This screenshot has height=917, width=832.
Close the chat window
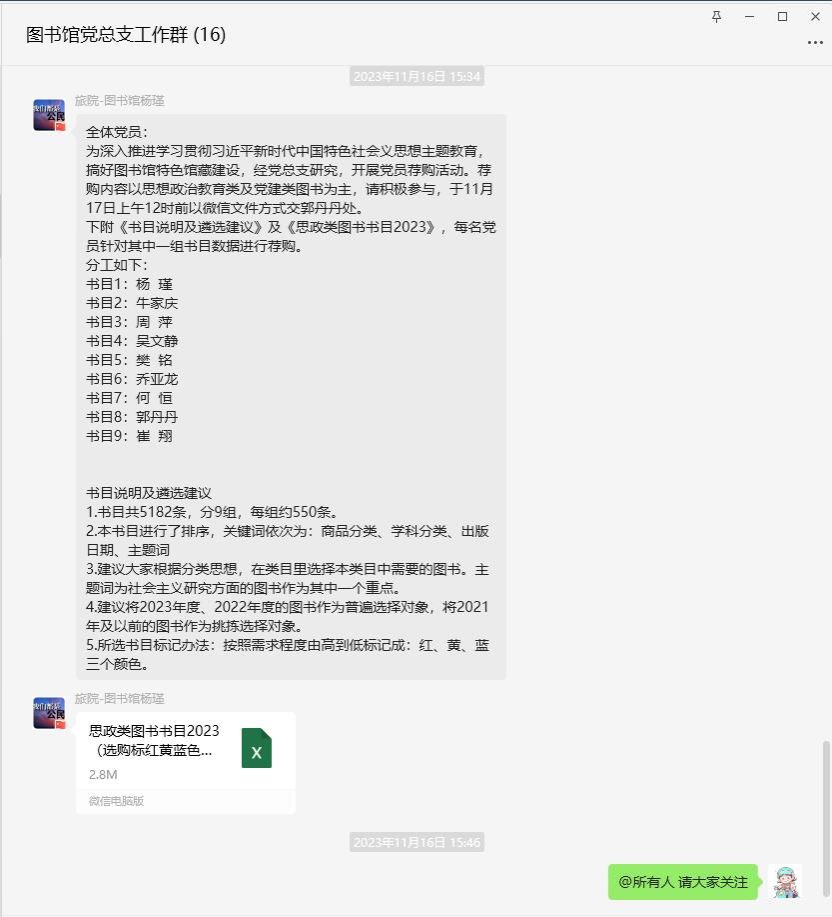click(815, 17)
